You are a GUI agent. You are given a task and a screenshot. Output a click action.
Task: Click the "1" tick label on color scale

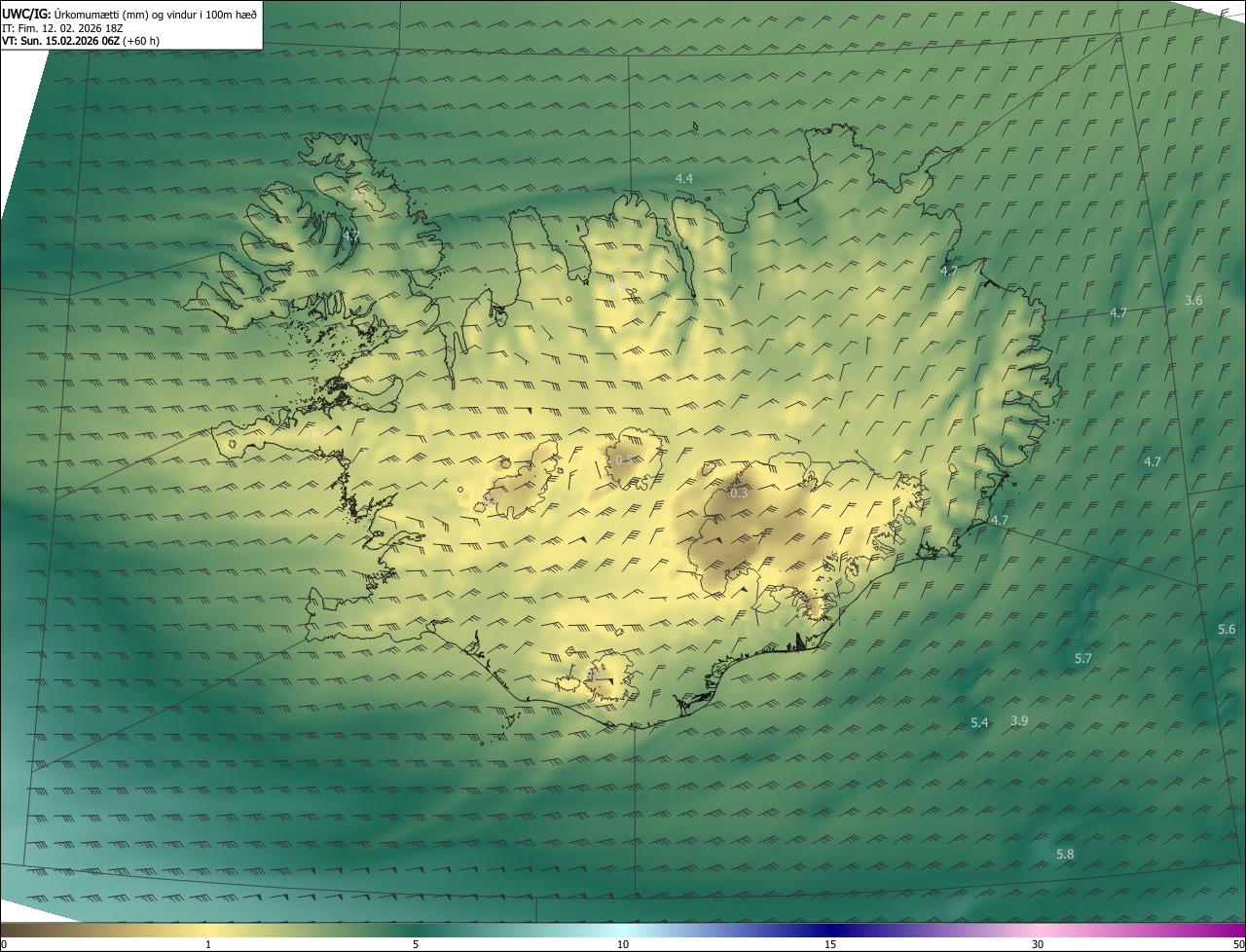(208, 945)
